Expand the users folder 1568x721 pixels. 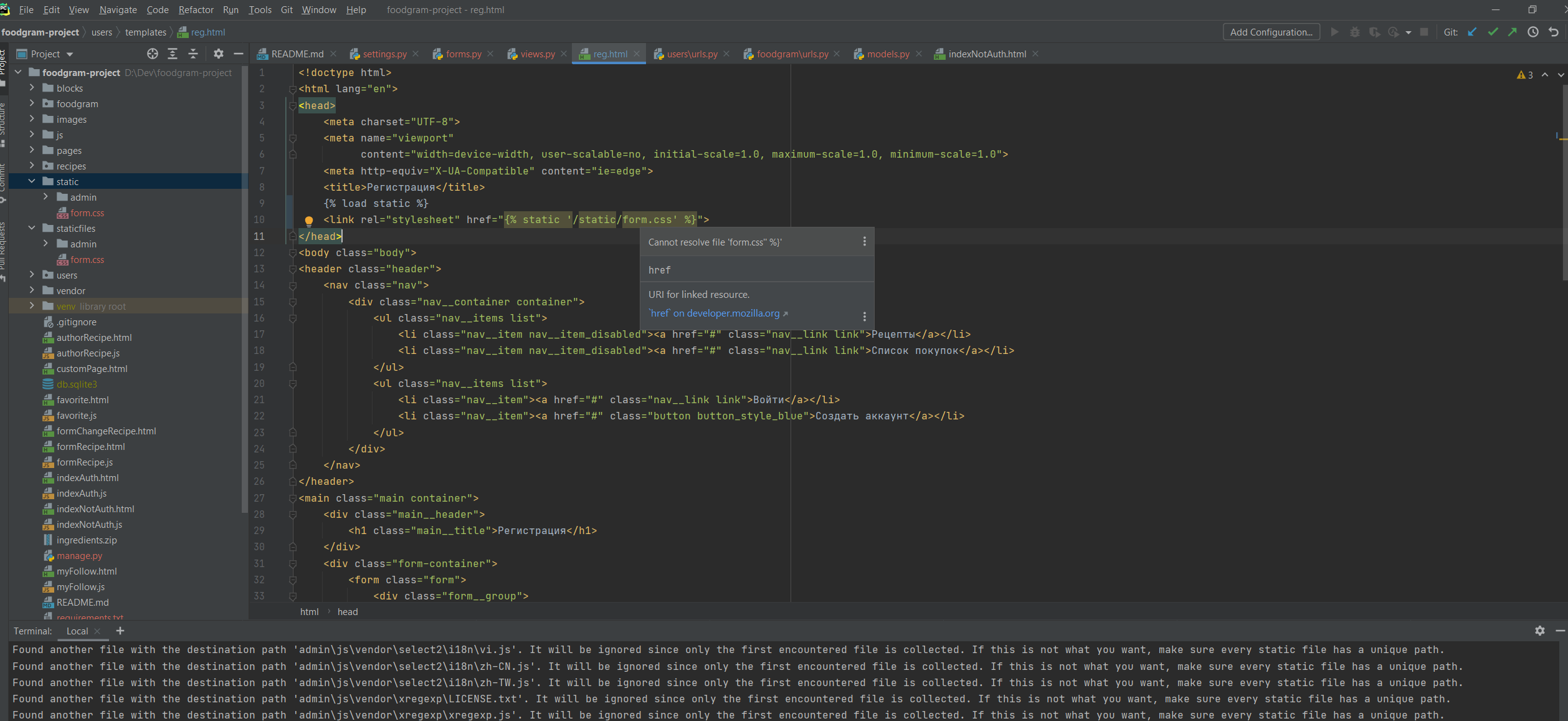(x=32, y=275)
